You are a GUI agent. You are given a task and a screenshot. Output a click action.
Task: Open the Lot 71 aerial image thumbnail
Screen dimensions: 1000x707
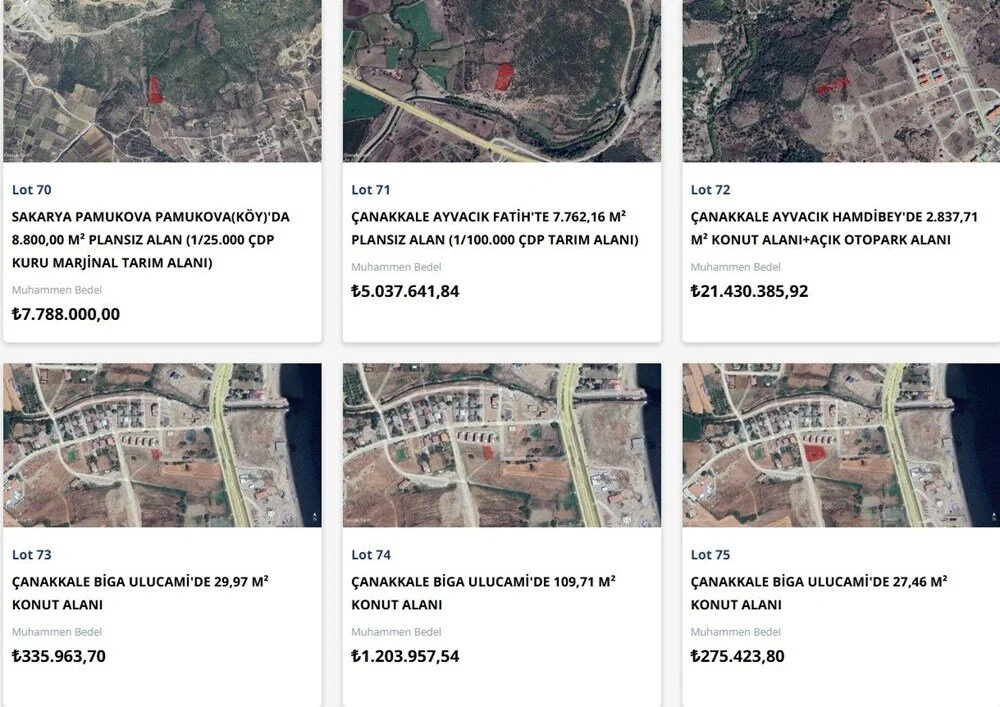[501, 80]
